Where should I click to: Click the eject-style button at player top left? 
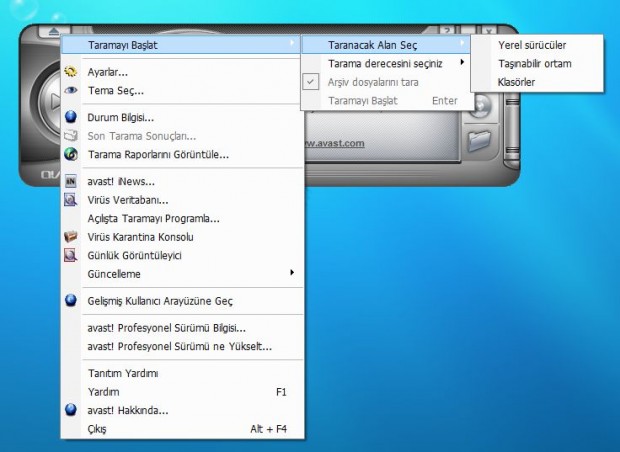[54, 31]
